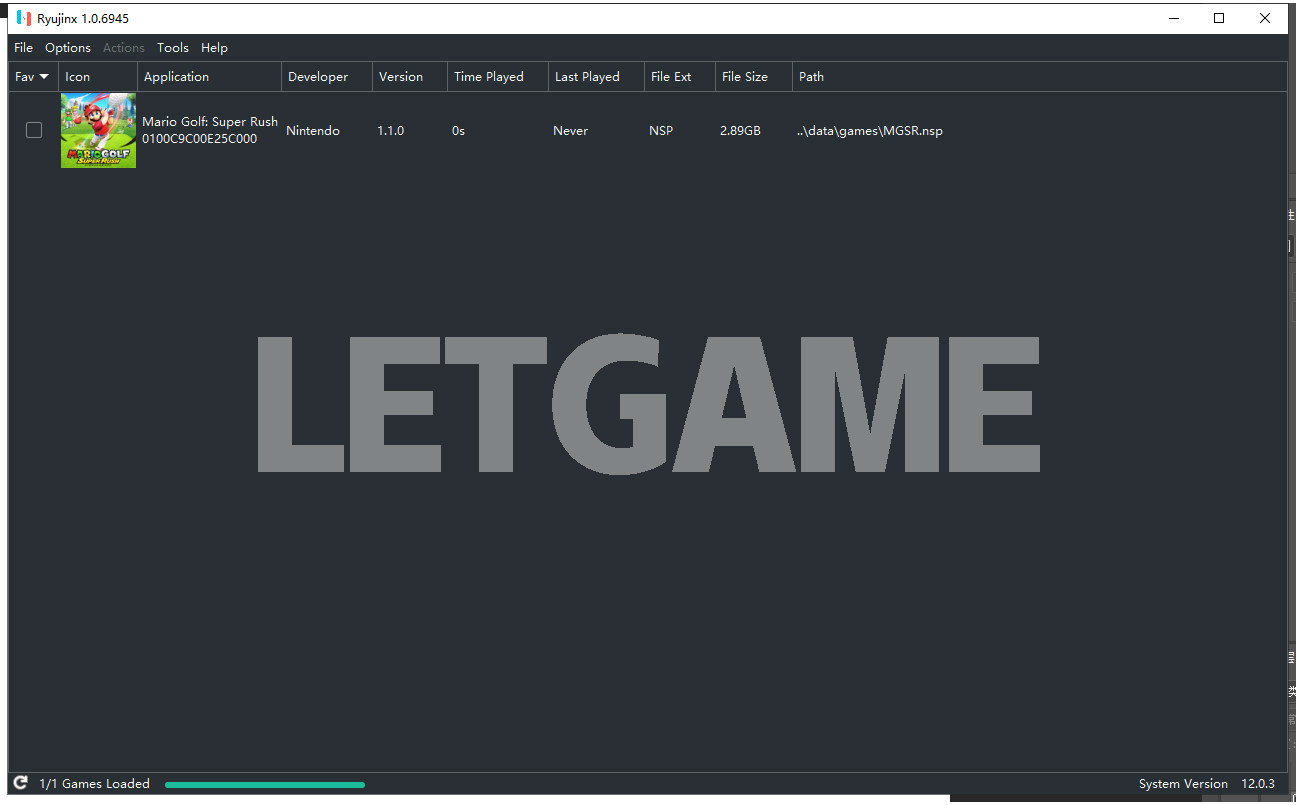Sort games by File Size header
Viewport: 1296px width, 805px height.
pos(745,77)
